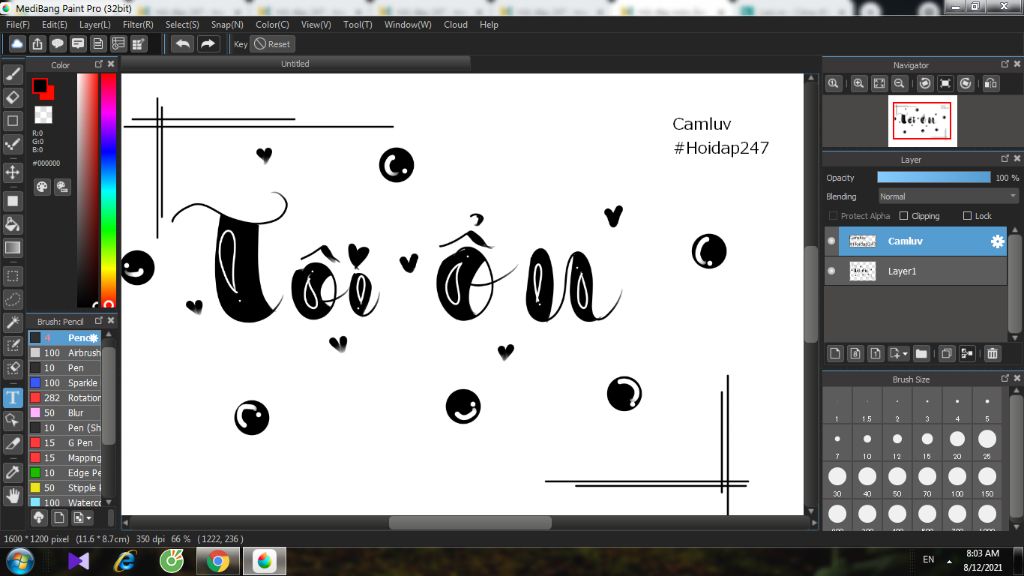1024x576 pixels.
Task: Click the color palette icon
Action: click(x=42, y=187)
